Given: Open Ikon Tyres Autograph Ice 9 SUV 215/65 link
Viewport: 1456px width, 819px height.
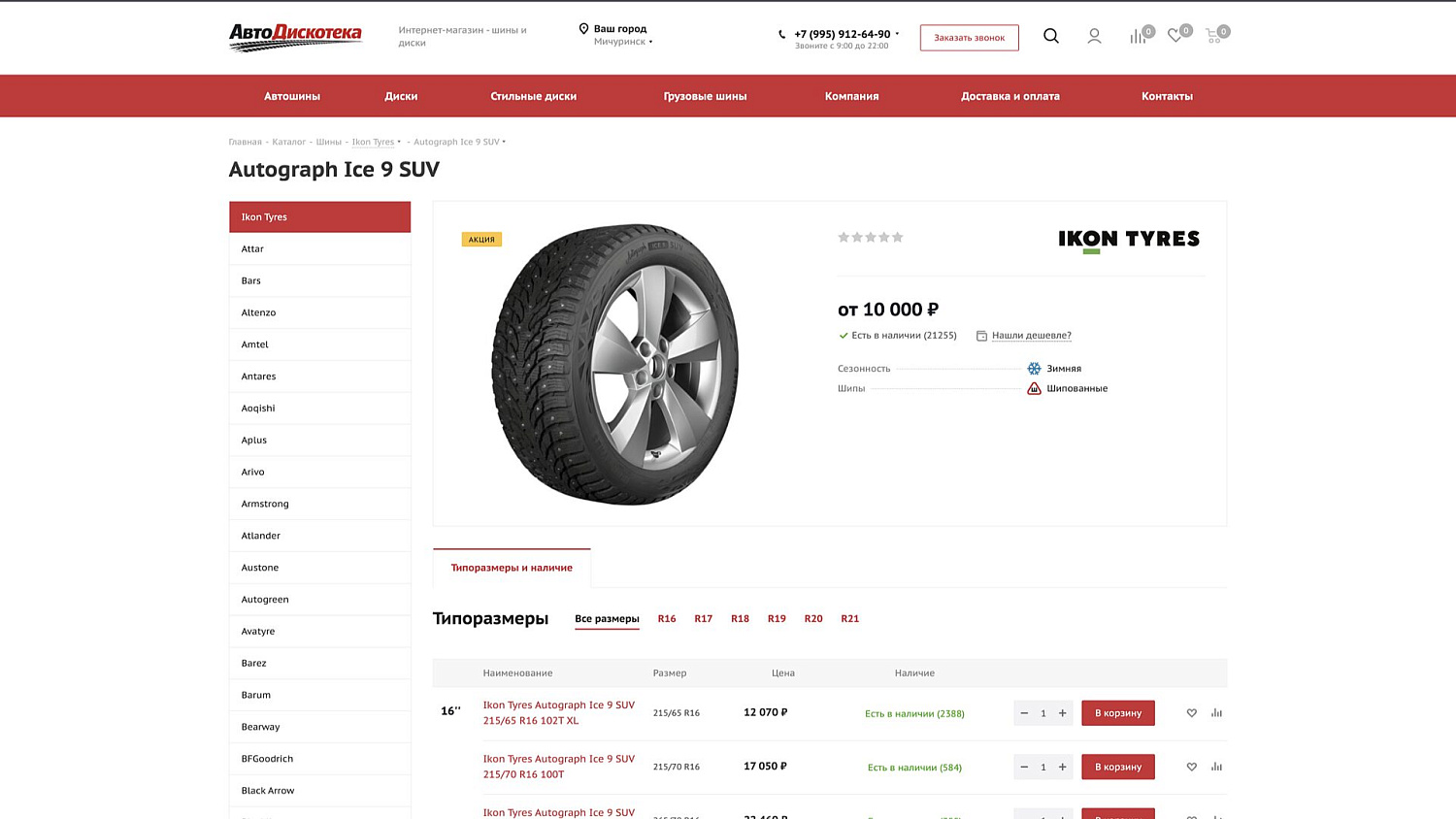Looking at the screenshot, I should (559, 713).
